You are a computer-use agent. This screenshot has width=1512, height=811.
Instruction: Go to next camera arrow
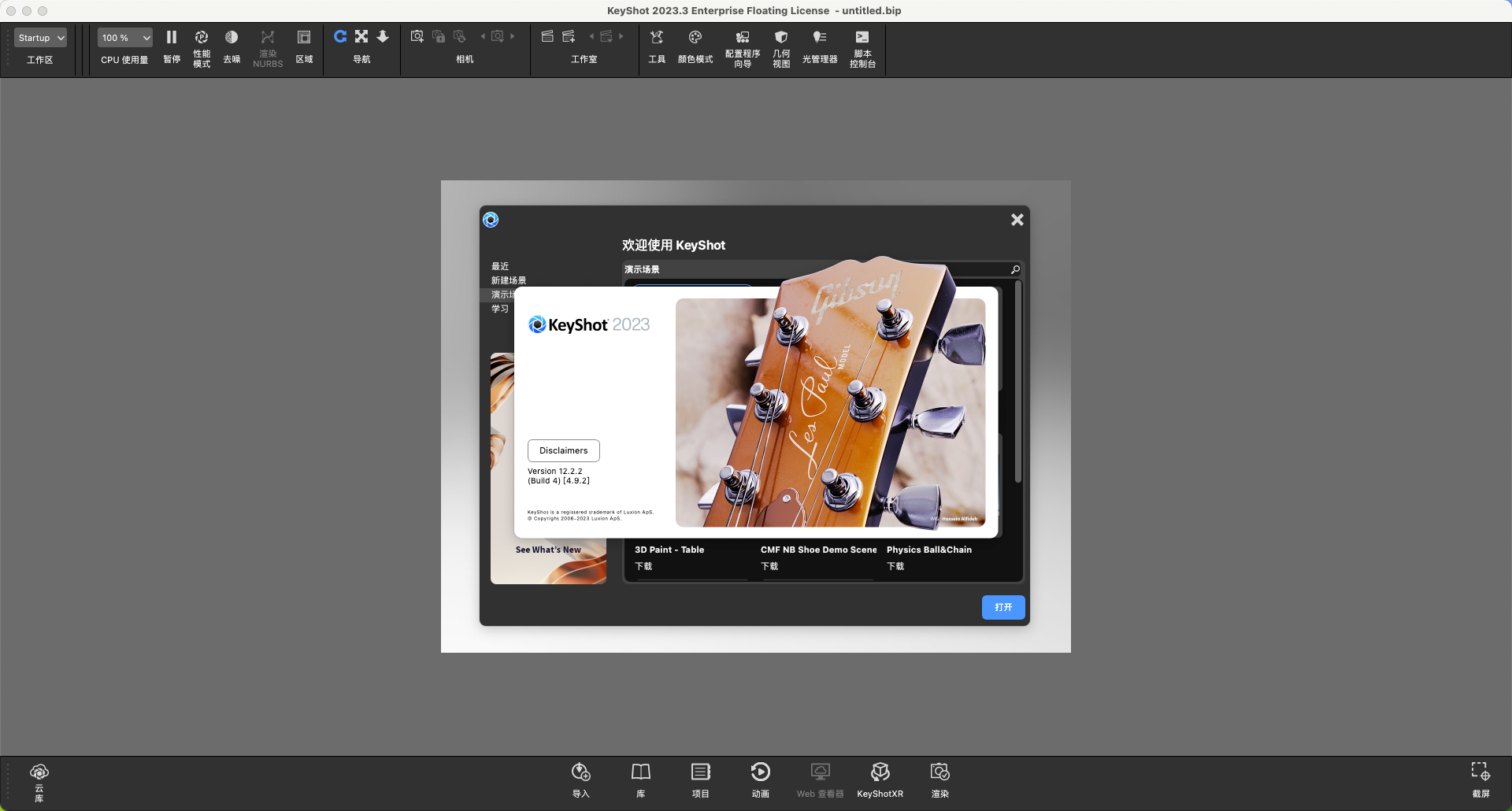click(x=513, y=36)
